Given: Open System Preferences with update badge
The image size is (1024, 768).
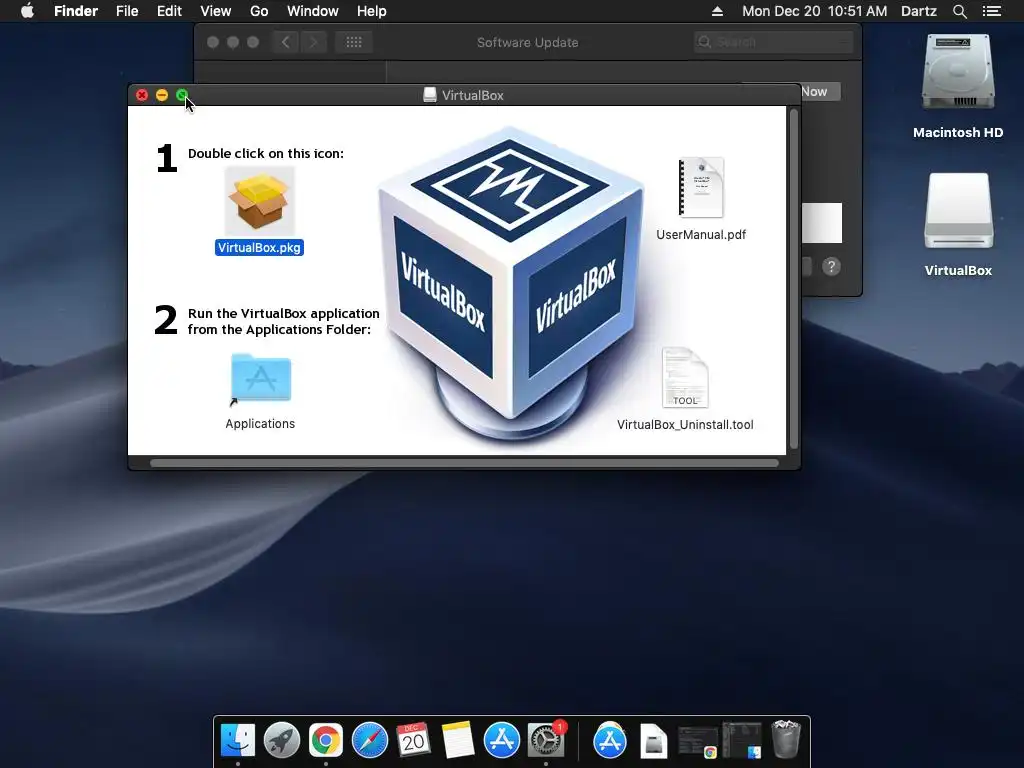Looking at the screenshot, I should click(x=546, y=741).
